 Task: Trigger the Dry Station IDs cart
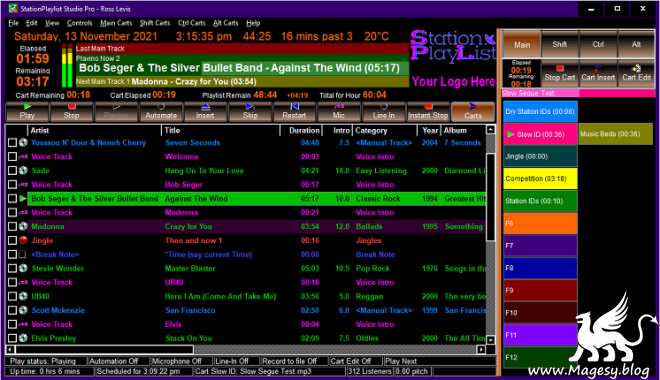(x=540, y=112)
